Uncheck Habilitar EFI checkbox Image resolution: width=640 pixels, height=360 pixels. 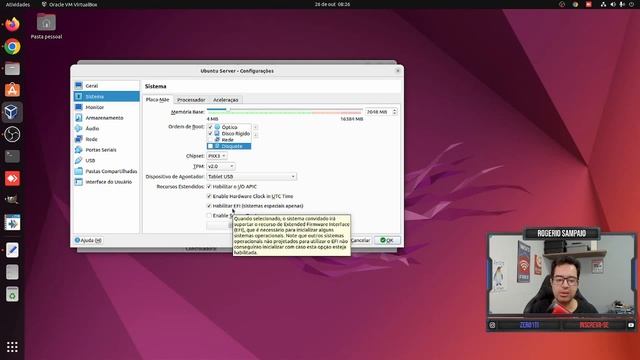tap(209, 206)
